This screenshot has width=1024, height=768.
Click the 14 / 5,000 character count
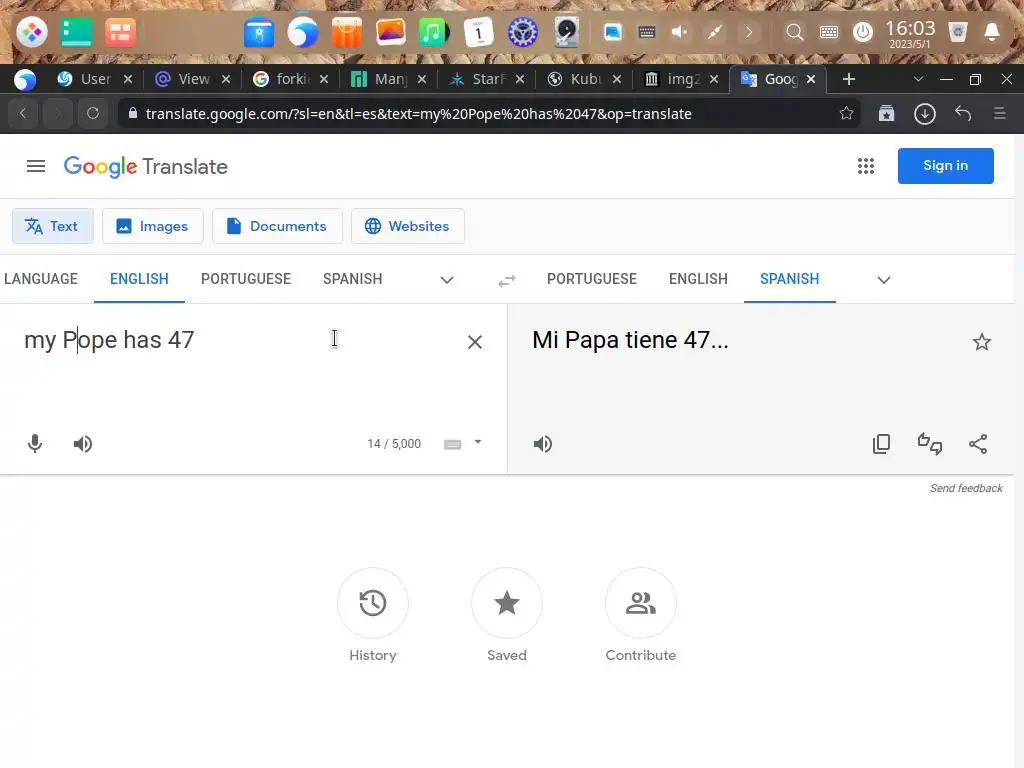click(x=394, y=444)
